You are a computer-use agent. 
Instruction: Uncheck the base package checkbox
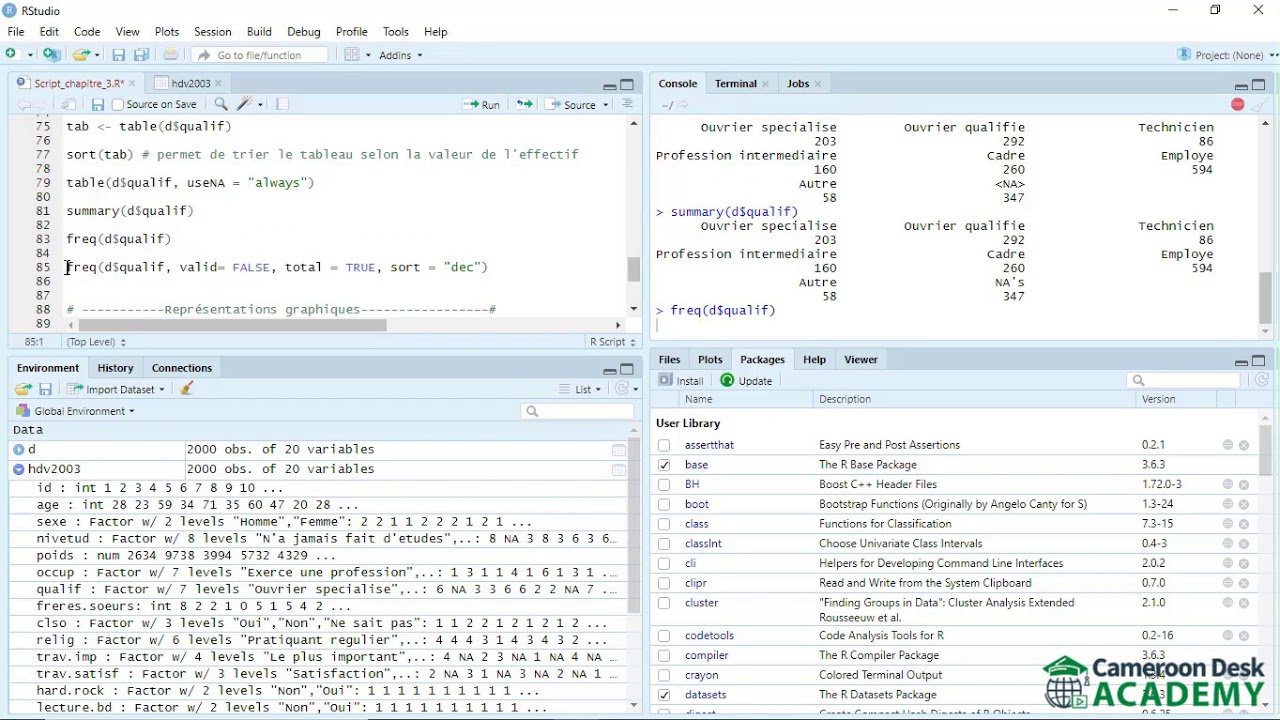click(664, 465)
